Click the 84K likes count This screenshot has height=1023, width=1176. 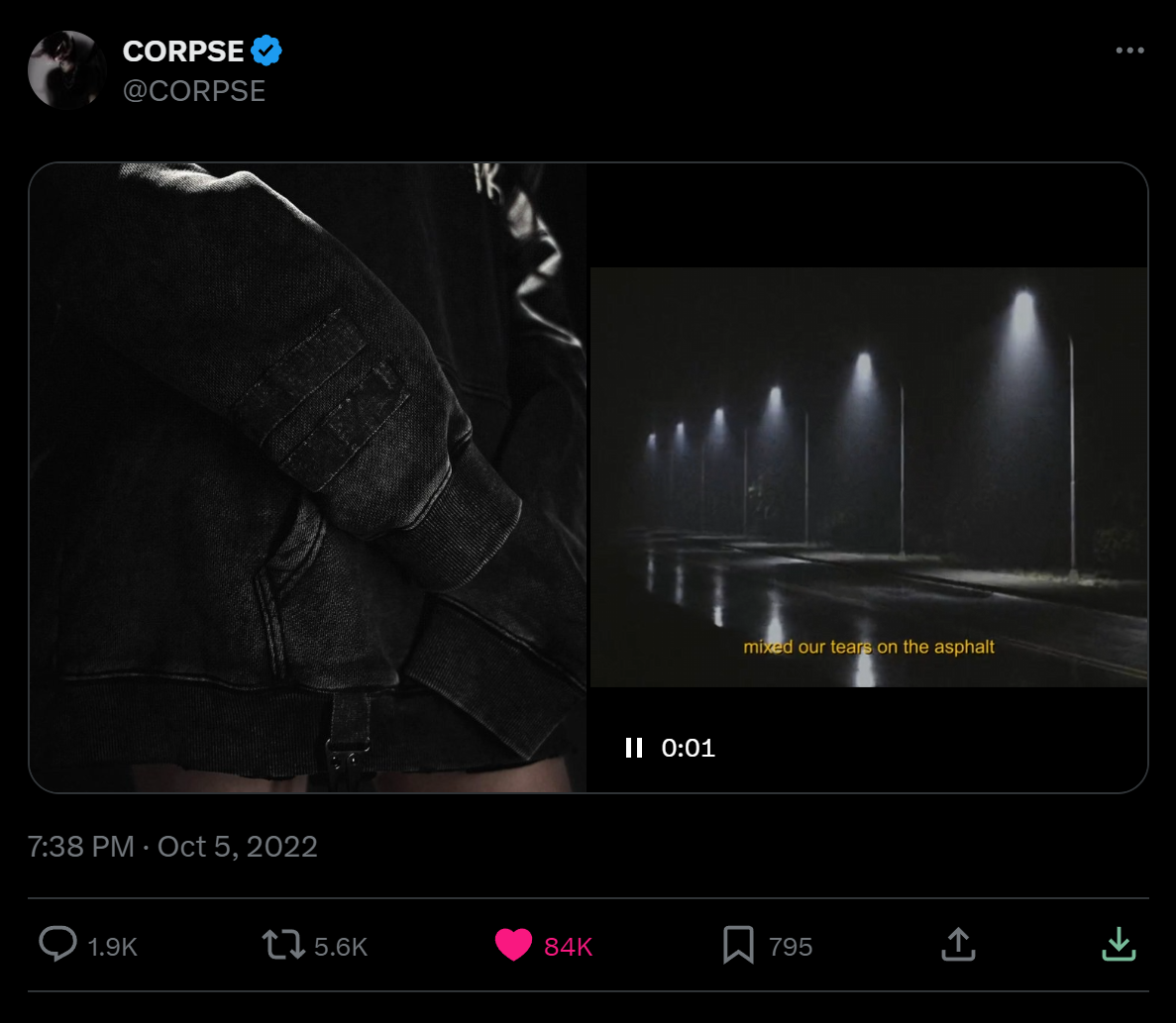tap(569, 948)
